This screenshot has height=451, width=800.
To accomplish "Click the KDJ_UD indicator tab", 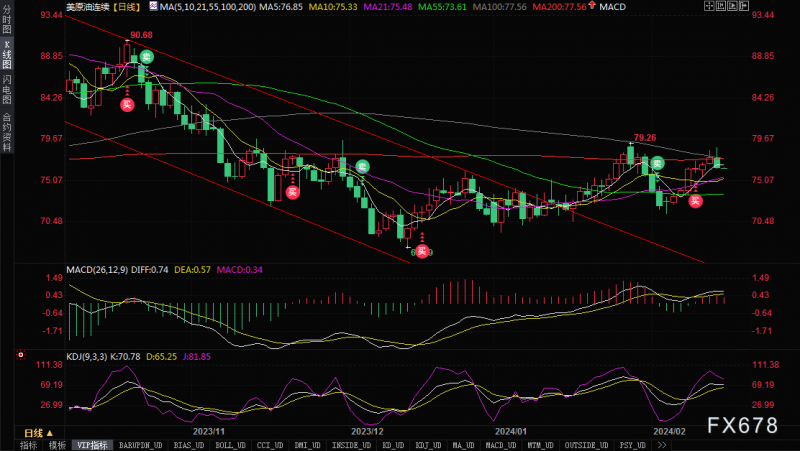I will point(428,445).
